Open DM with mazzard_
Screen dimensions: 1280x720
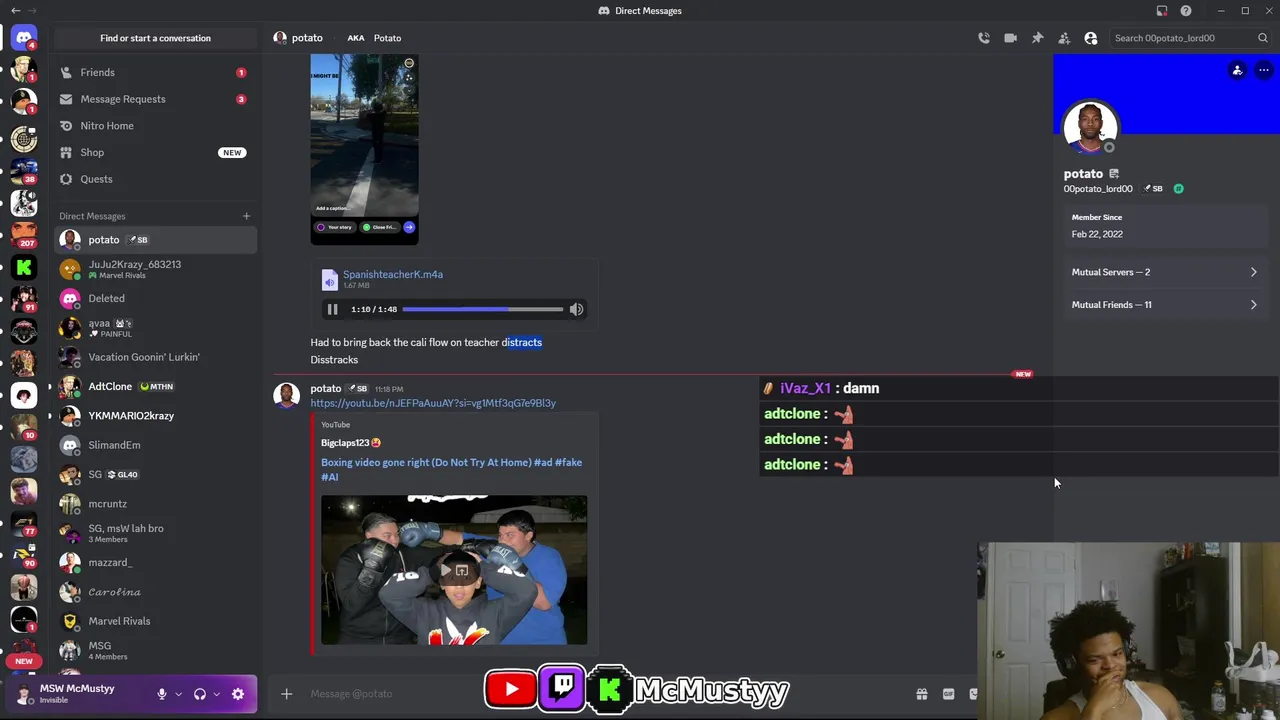tap(155, 562)
